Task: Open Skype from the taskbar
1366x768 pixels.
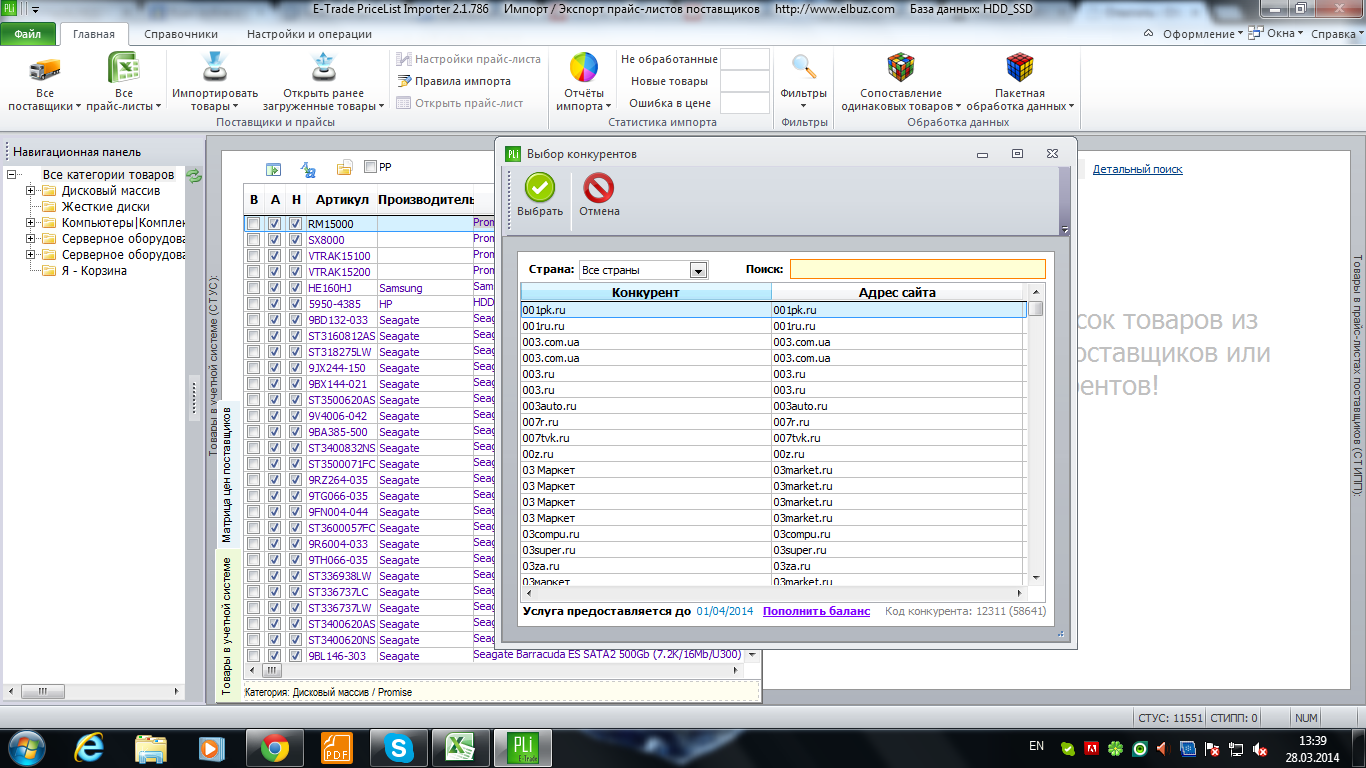Action: click(x=400, y=747)
